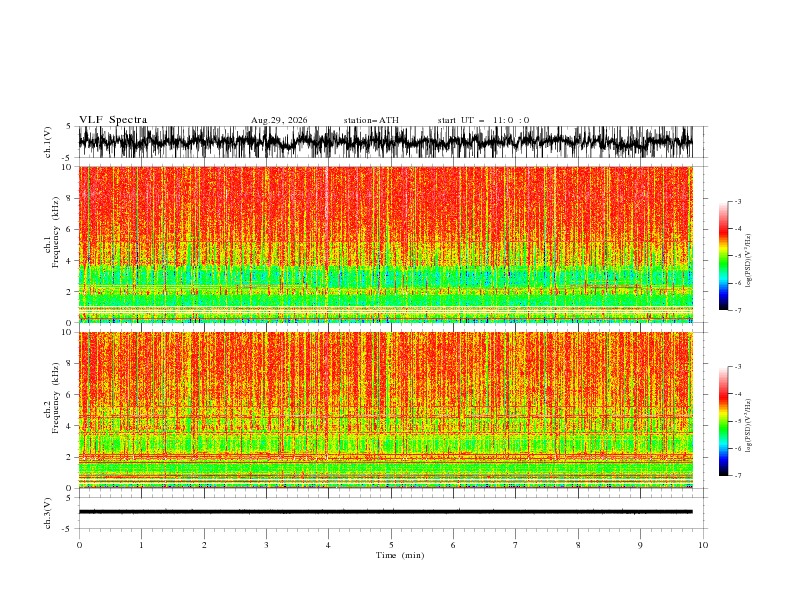This screenshot has width=792, height=612.
Task: Click the ch.3(V) axis label
Action: coord(48,513)
